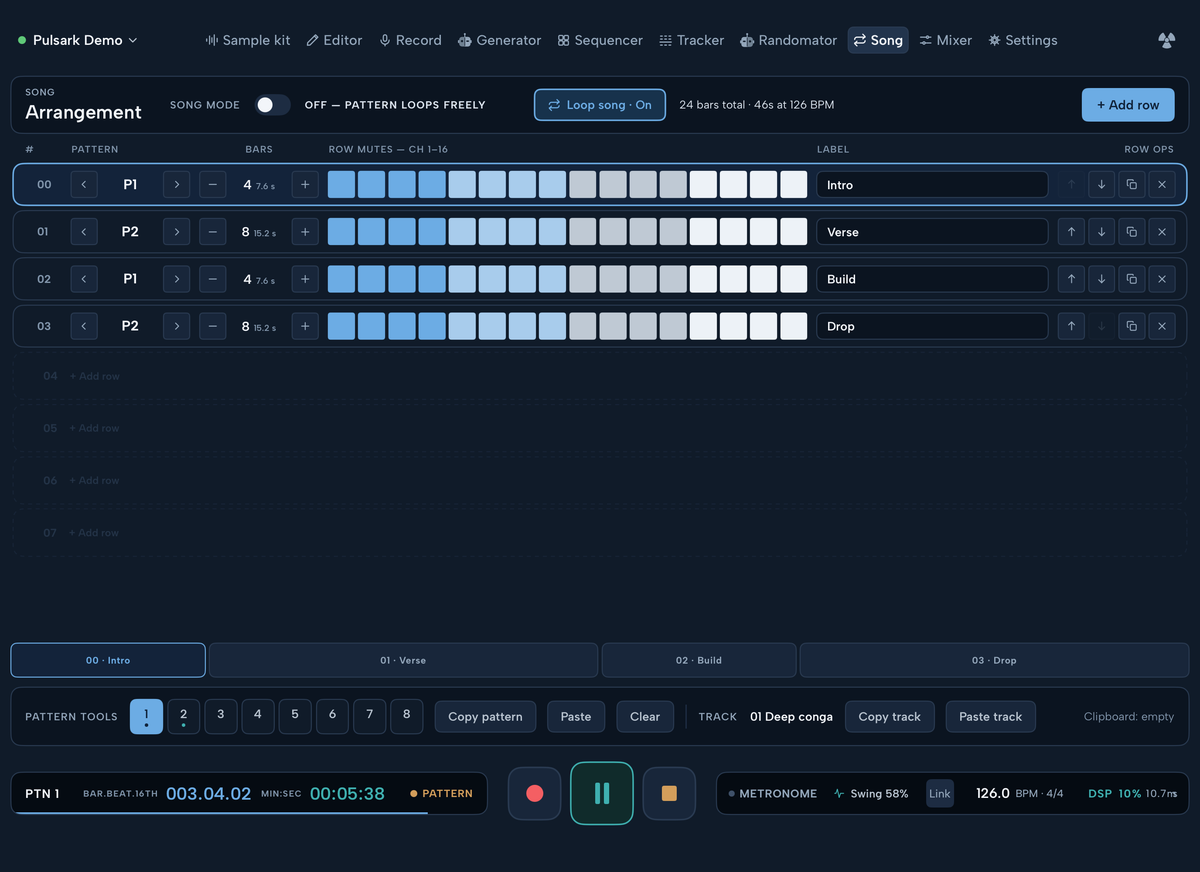This screenshot has height=872, width=1200.
Task: Increase bars for the Verse row
Action: (x=305, y=232)
